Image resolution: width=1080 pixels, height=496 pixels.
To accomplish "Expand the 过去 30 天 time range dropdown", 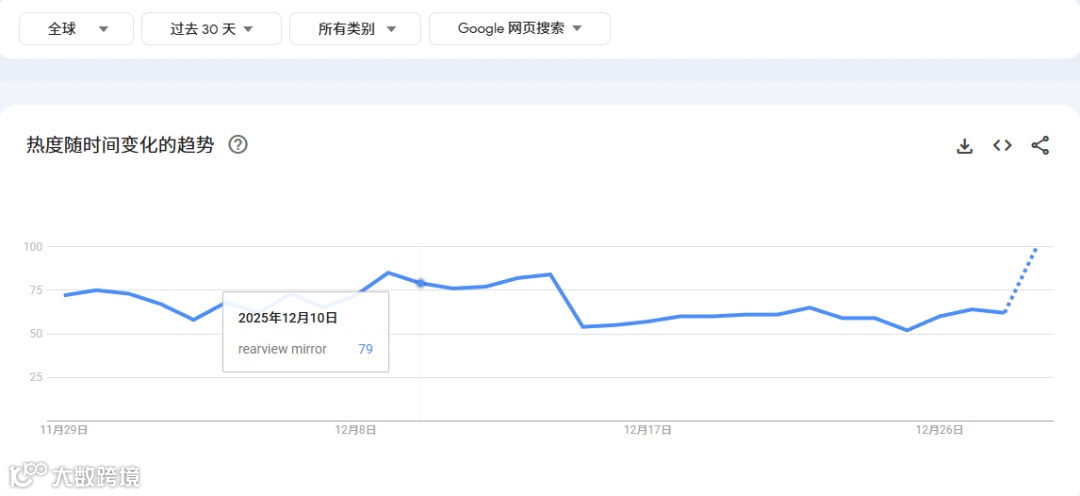I will (x=211, y=29).
